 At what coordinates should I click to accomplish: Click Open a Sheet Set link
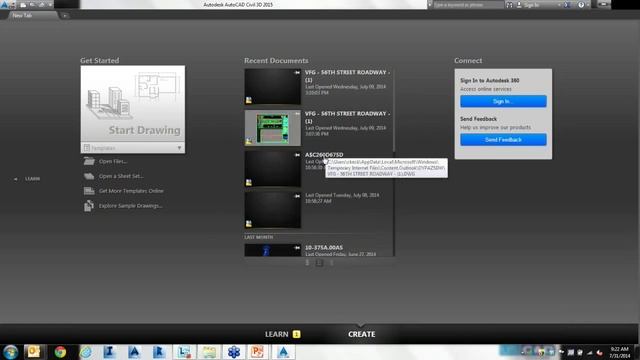point(121,176)
